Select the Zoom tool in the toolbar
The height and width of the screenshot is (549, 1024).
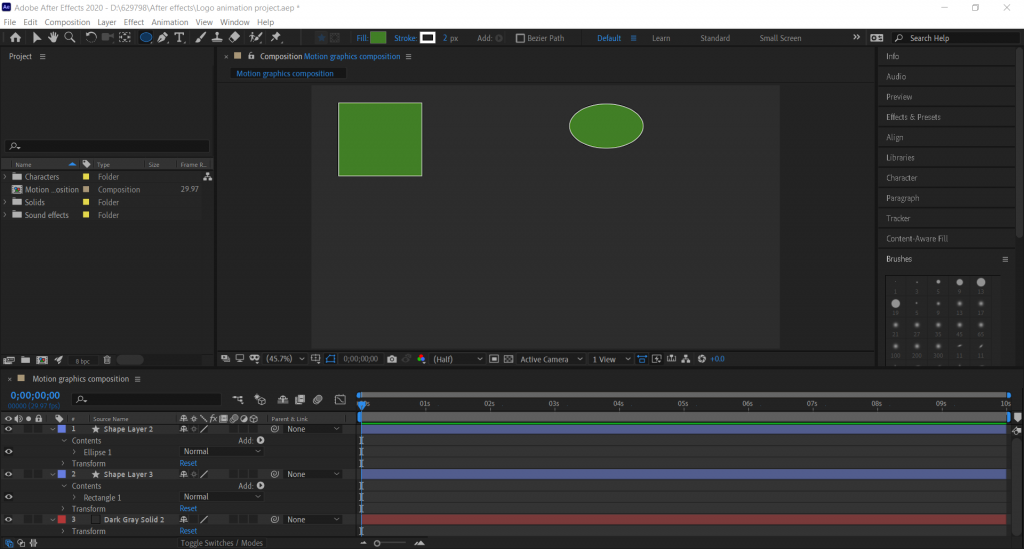click(x=70, y=38)
